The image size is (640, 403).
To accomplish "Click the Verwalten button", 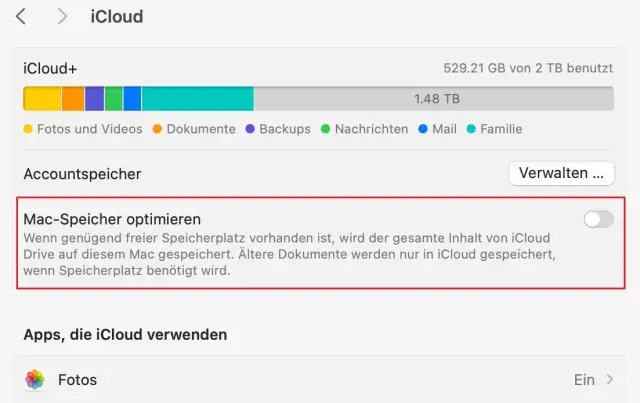I will coord(561,173).
